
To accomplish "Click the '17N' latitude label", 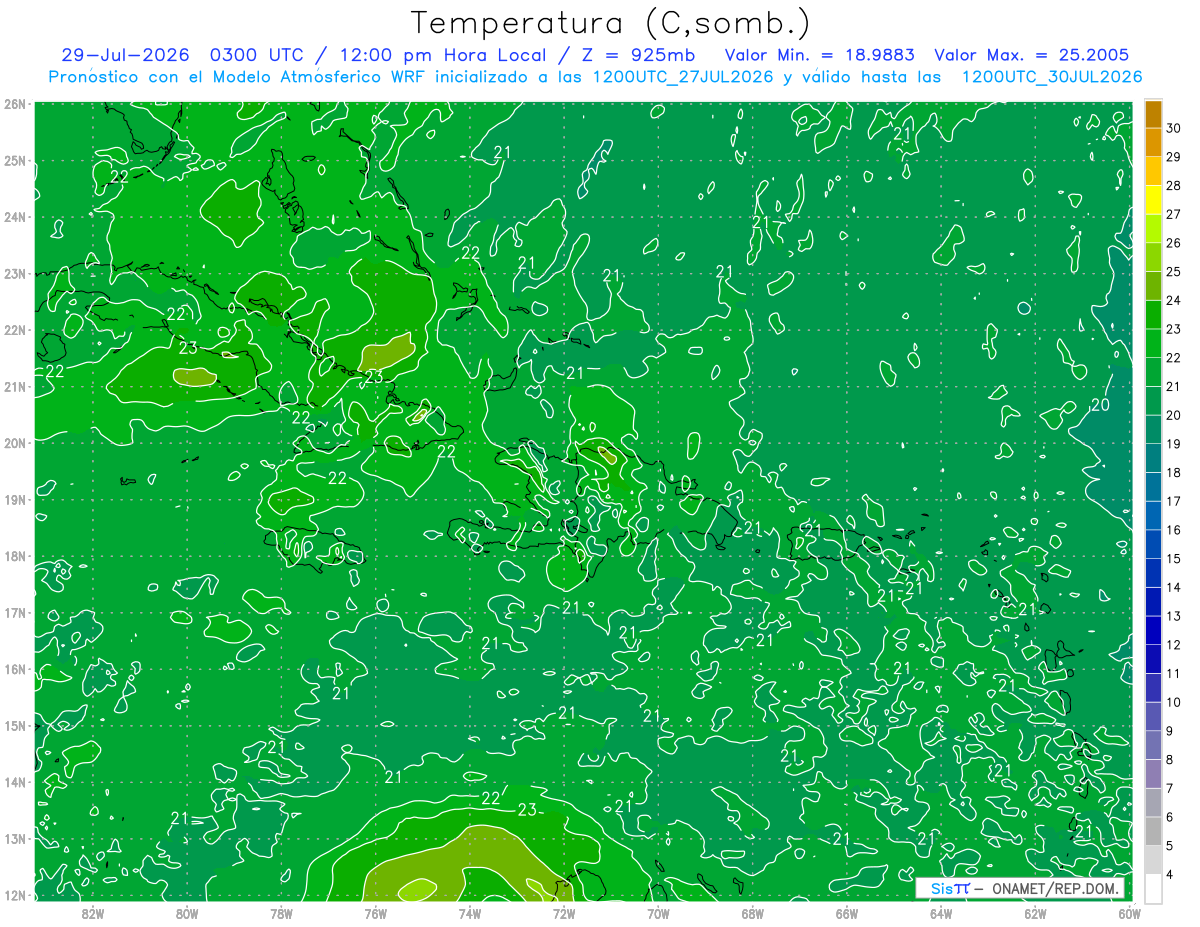I will point(14,612).
